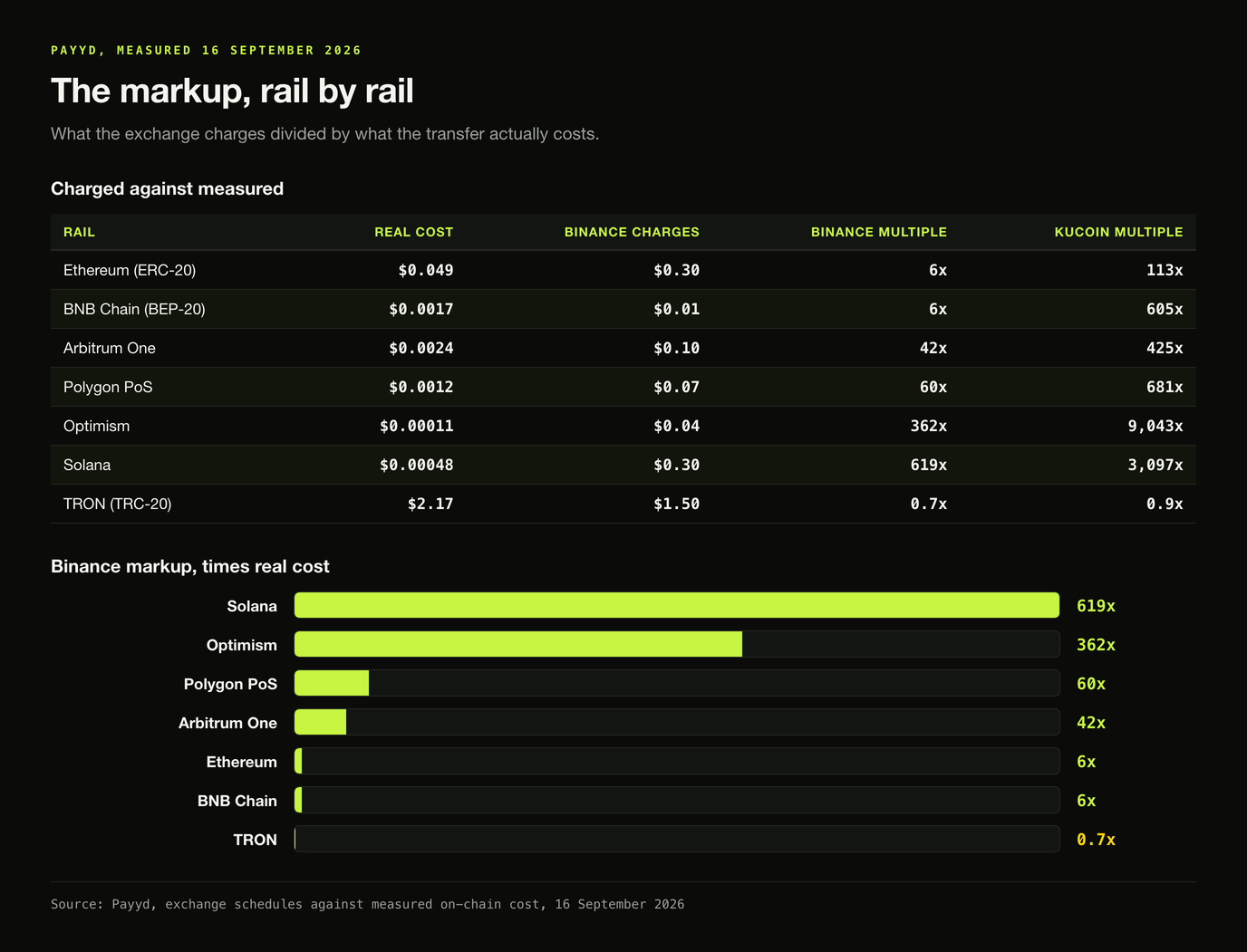Viewport: 1247px width, 952px height.
Task: Click the "Polygon PoS" label in the bar chart
Action: tap(230, 684)
